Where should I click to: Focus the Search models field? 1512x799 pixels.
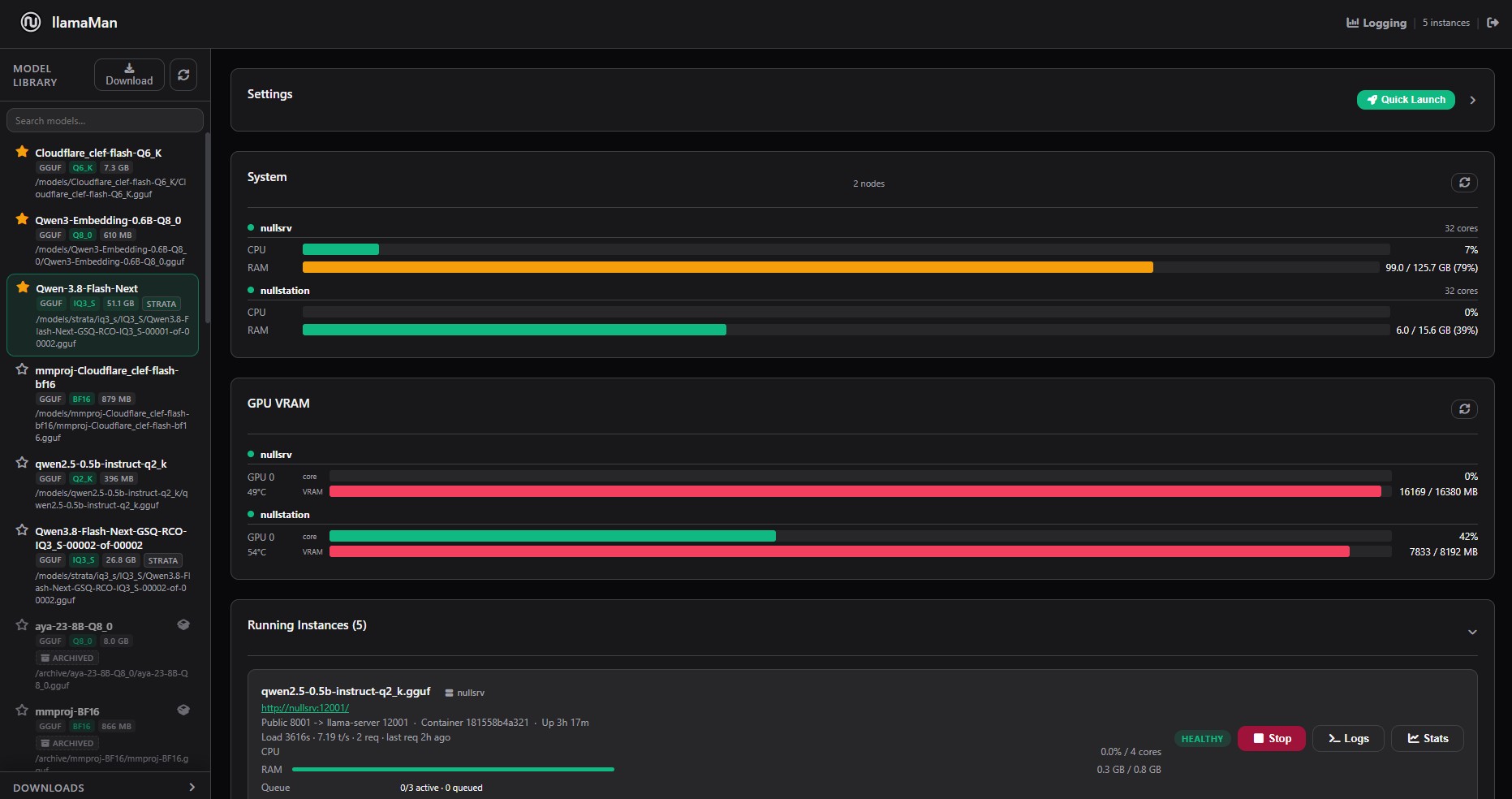point(105,120)
